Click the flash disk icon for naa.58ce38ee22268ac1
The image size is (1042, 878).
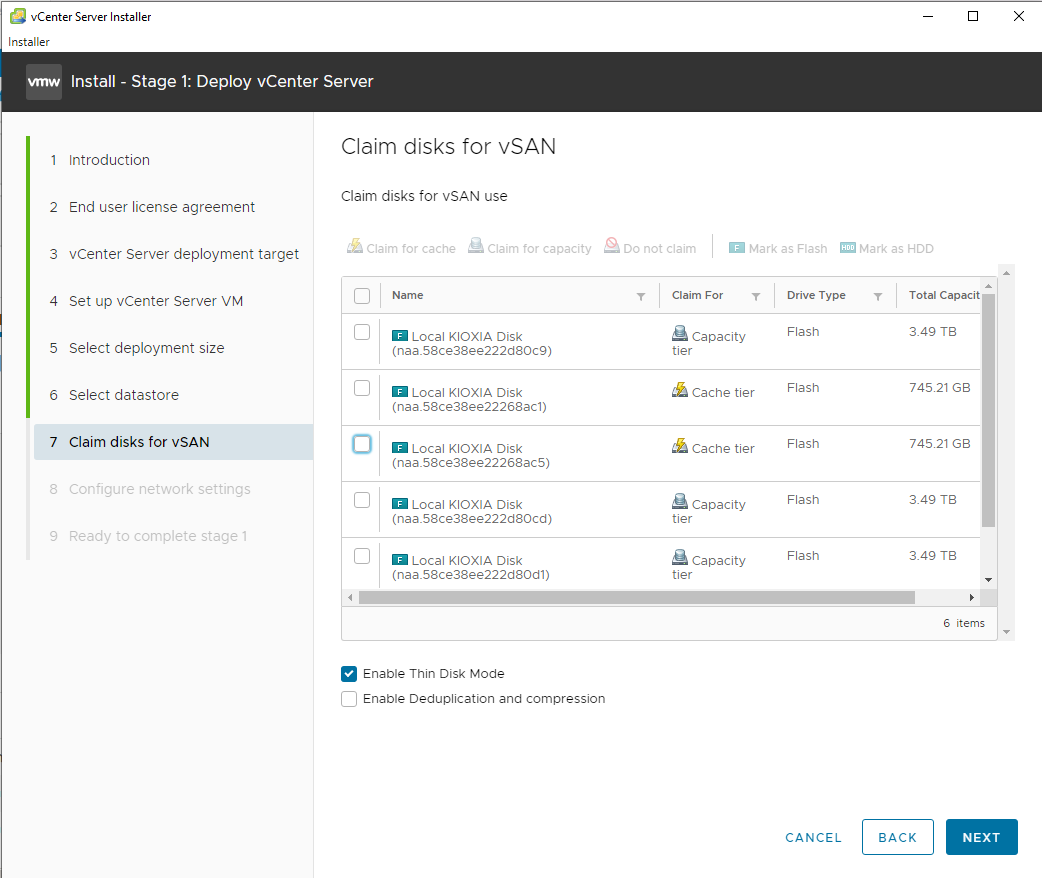pos(399,391)
